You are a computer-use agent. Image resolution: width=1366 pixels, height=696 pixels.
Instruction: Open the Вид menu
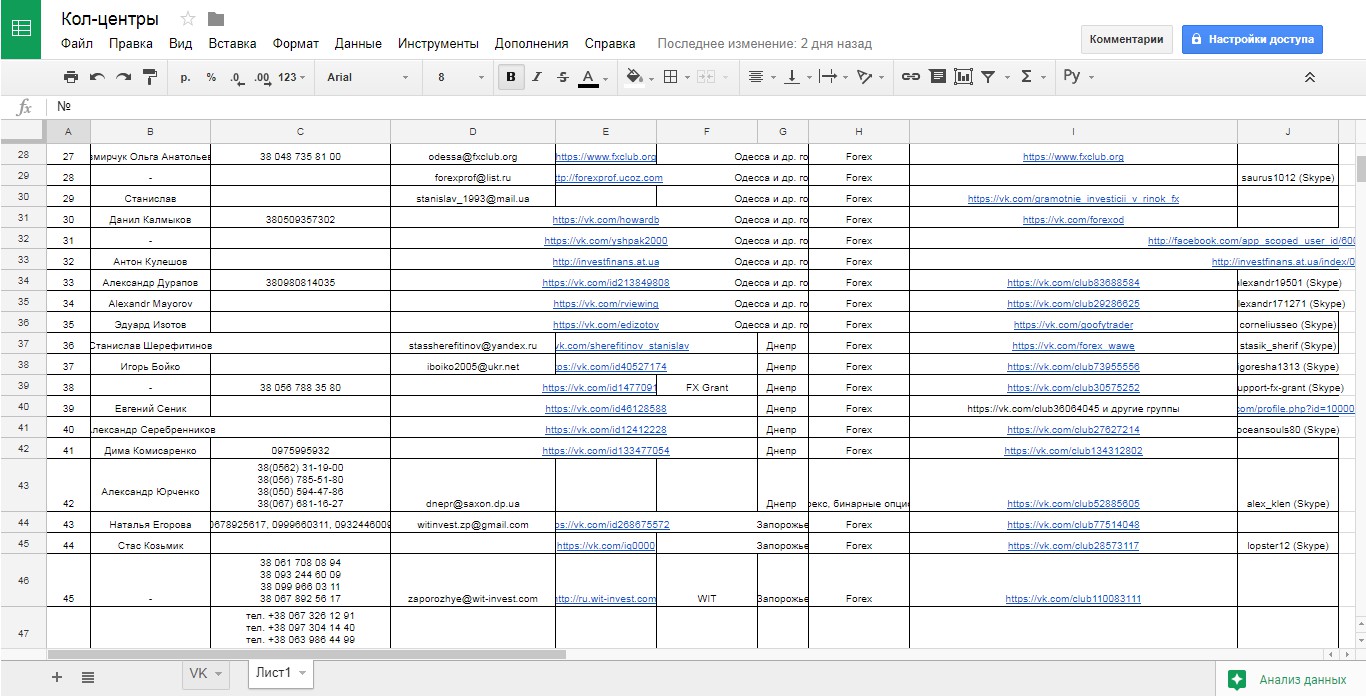pos(181,44)
